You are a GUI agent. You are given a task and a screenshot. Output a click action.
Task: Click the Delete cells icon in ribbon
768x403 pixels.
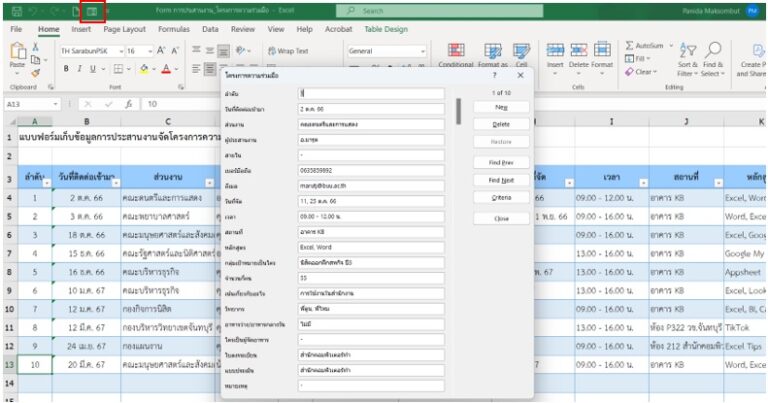(x=579, y=52)
